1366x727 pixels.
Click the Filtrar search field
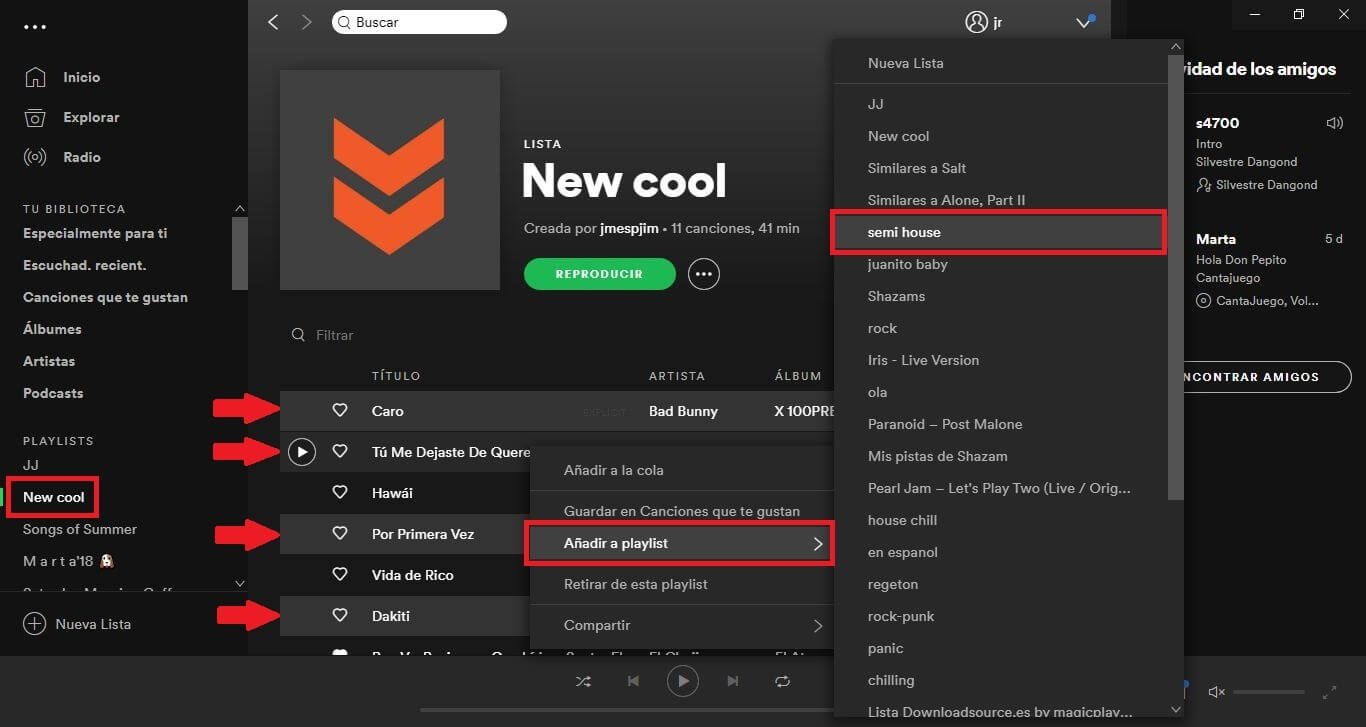pos(334,335)
